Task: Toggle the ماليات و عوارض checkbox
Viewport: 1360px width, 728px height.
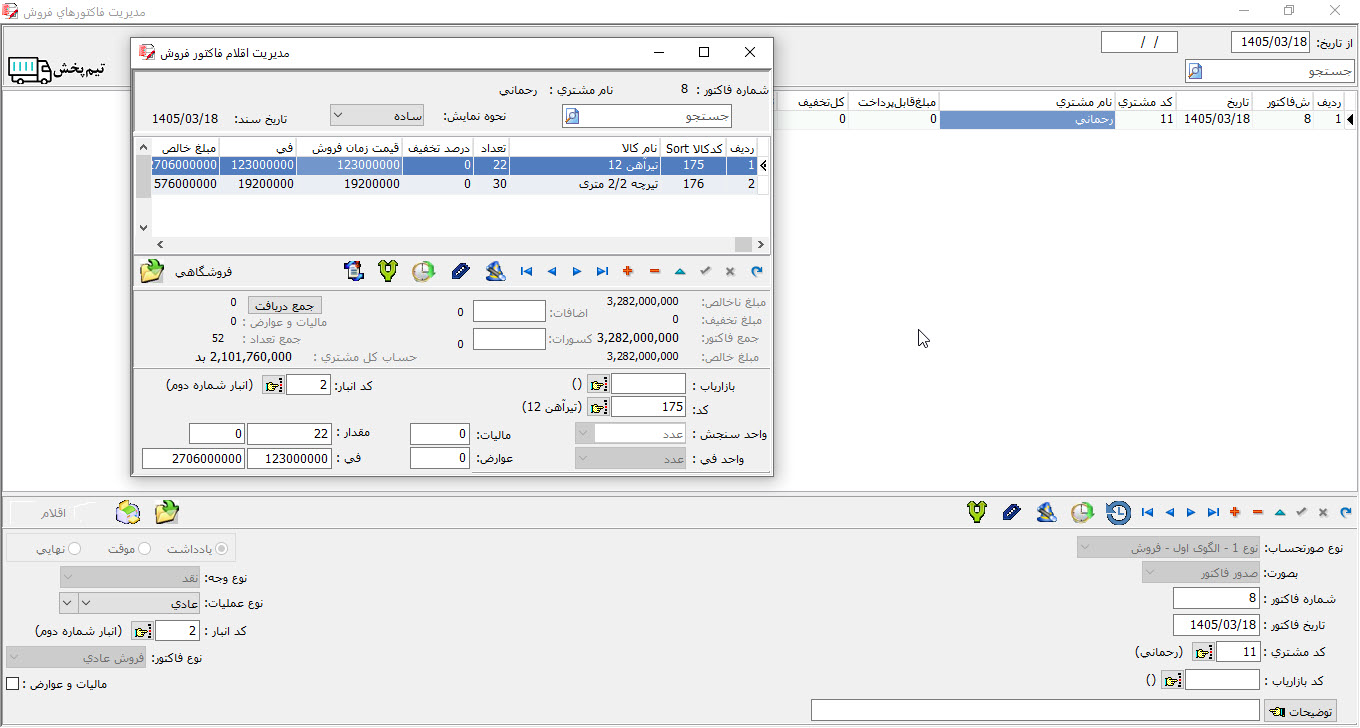Action: click(13, 684)
